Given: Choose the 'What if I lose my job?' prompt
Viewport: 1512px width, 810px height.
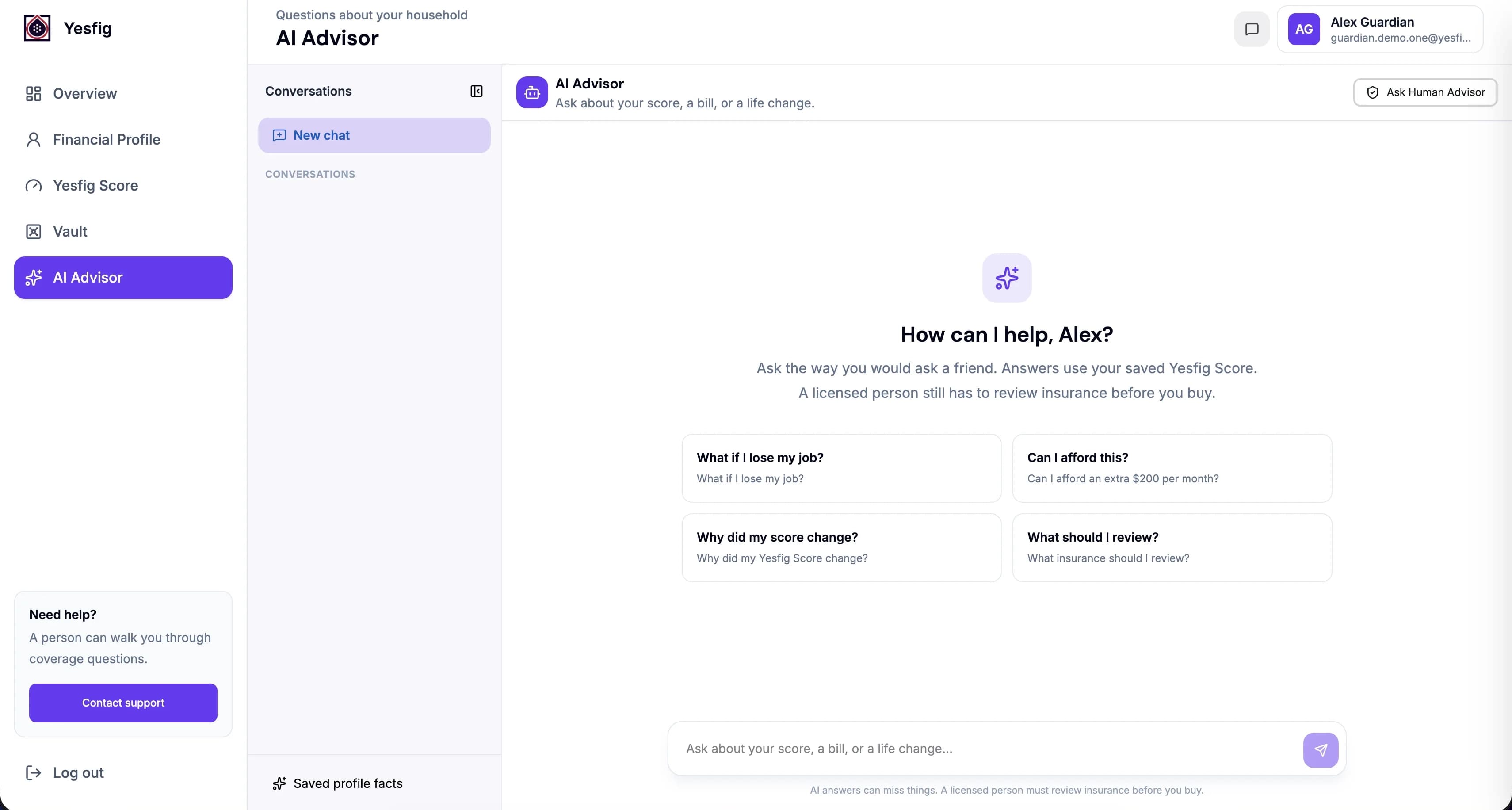Looking at the screenshot, I should [841, 468].
